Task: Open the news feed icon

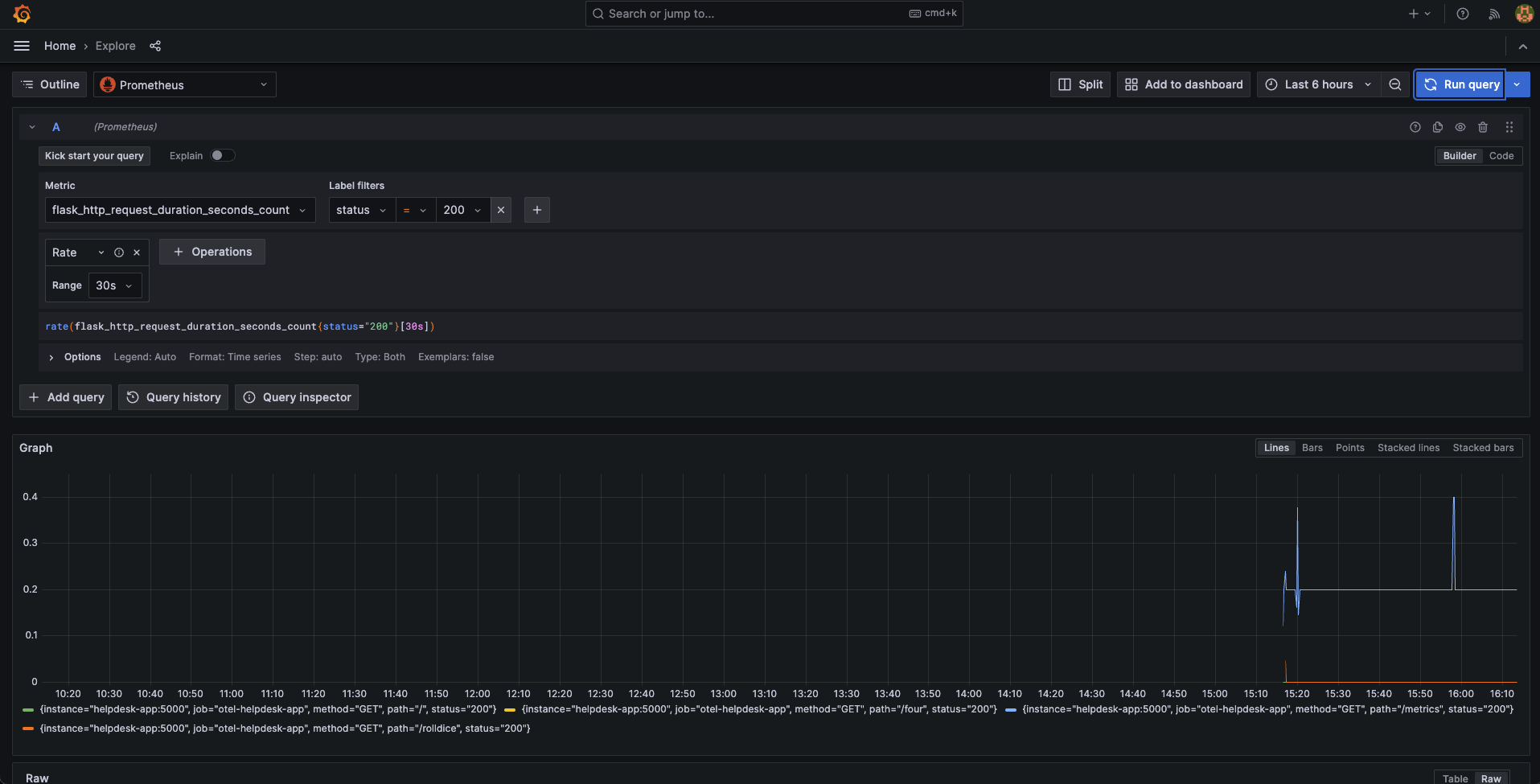Action: coord(1494,14)
